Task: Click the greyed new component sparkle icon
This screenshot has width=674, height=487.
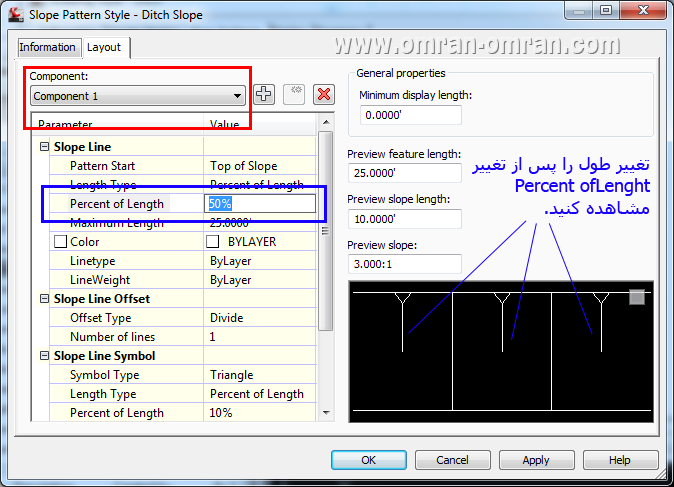Action: [294, 94]
